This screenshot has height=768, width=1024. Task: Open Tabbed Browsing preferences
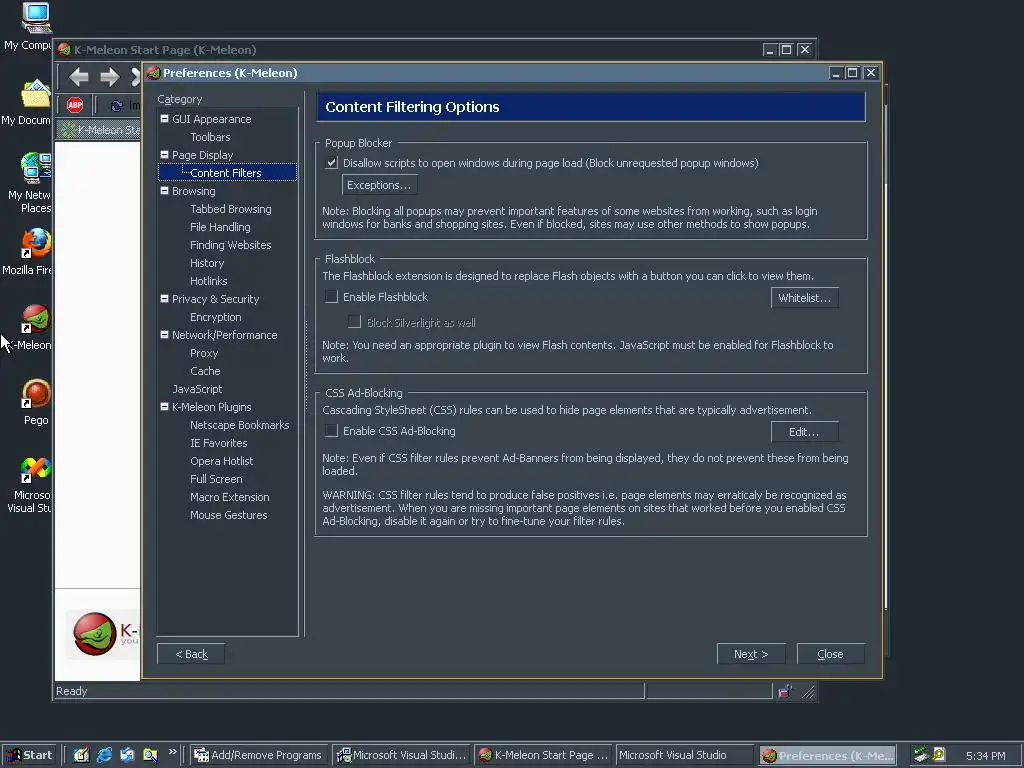click(231, 209)
